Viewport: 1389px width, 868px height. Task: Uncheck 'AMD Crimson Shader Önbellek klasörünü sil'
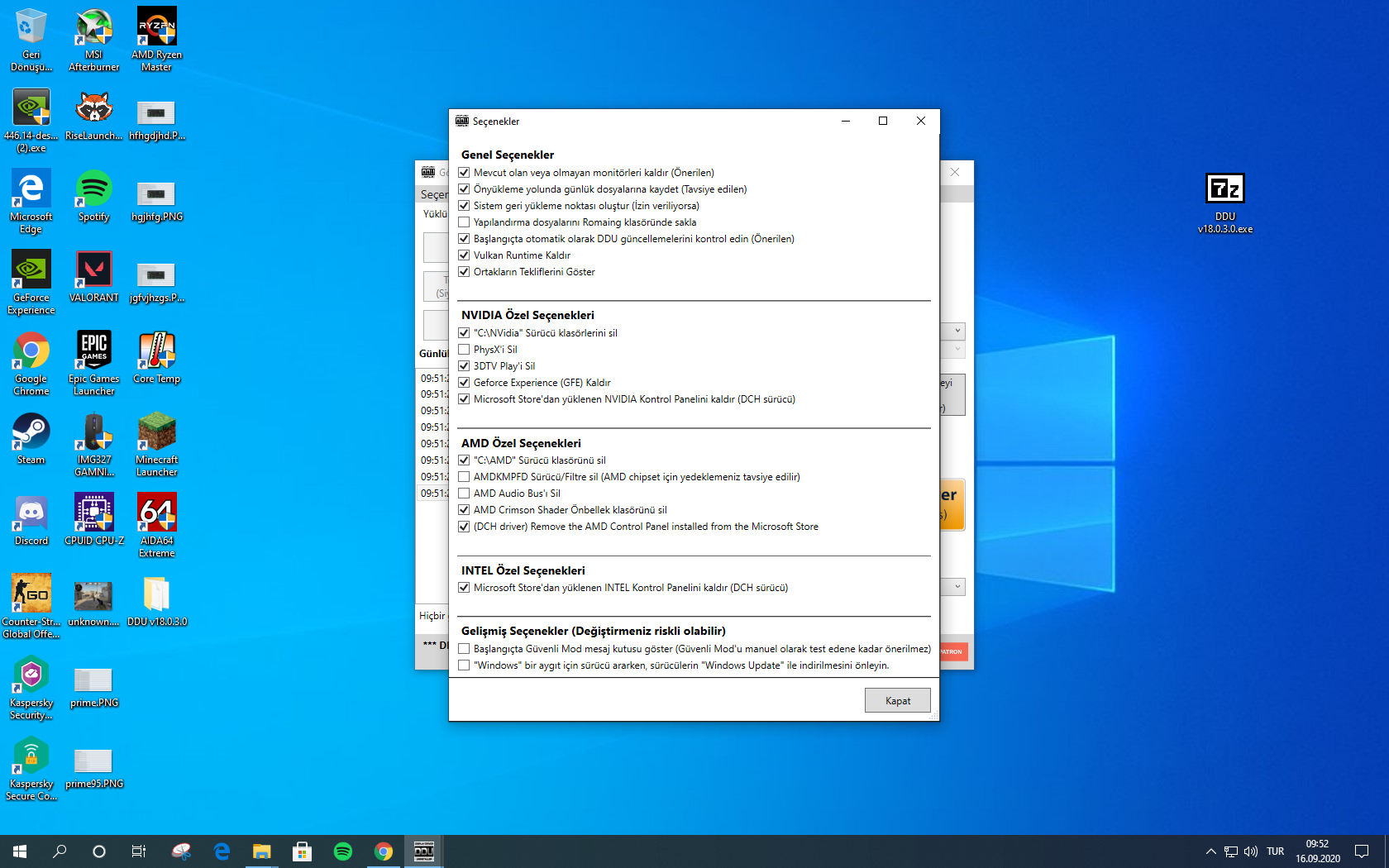click(x=464, y=510)
